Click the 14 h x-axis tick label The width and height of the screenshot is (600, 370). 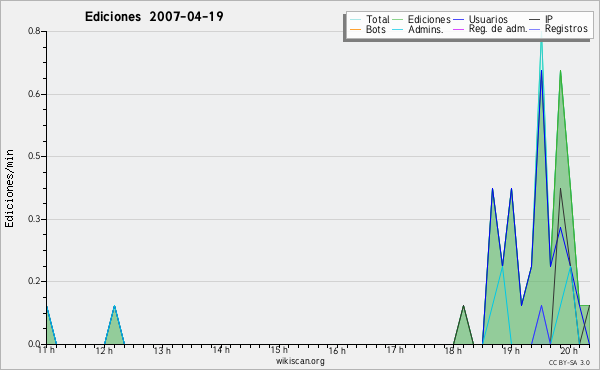pos(221,350)
